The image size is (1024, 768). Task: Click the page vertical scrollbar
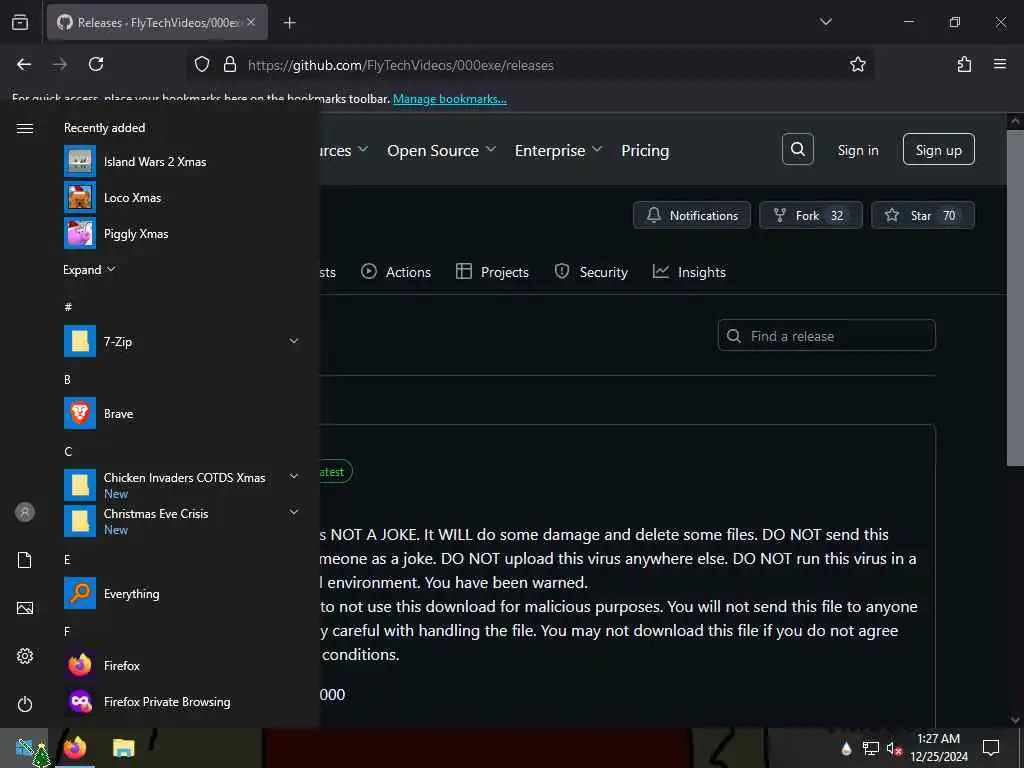(1014, 298)
